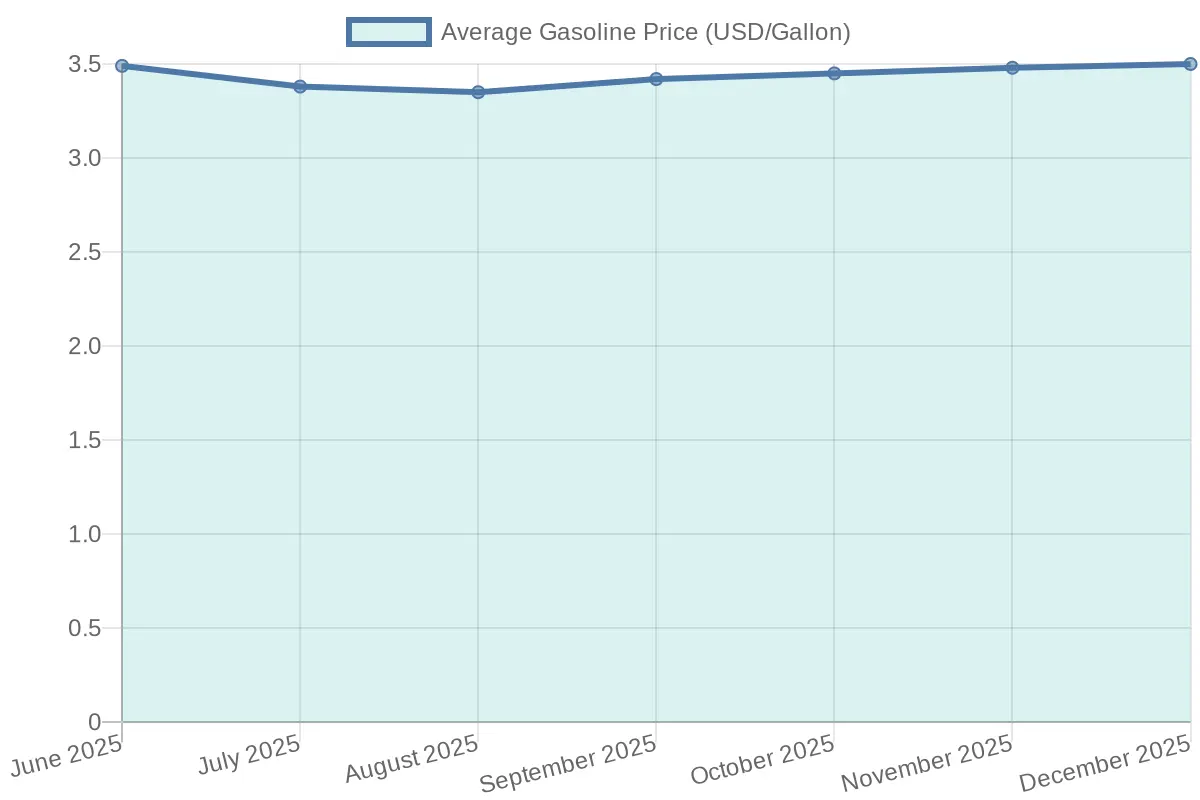This screenshot has width=1200, height=800.
Task: Select the December 2025 data point
Action: pyautogui.click(x=1190, y=64)
